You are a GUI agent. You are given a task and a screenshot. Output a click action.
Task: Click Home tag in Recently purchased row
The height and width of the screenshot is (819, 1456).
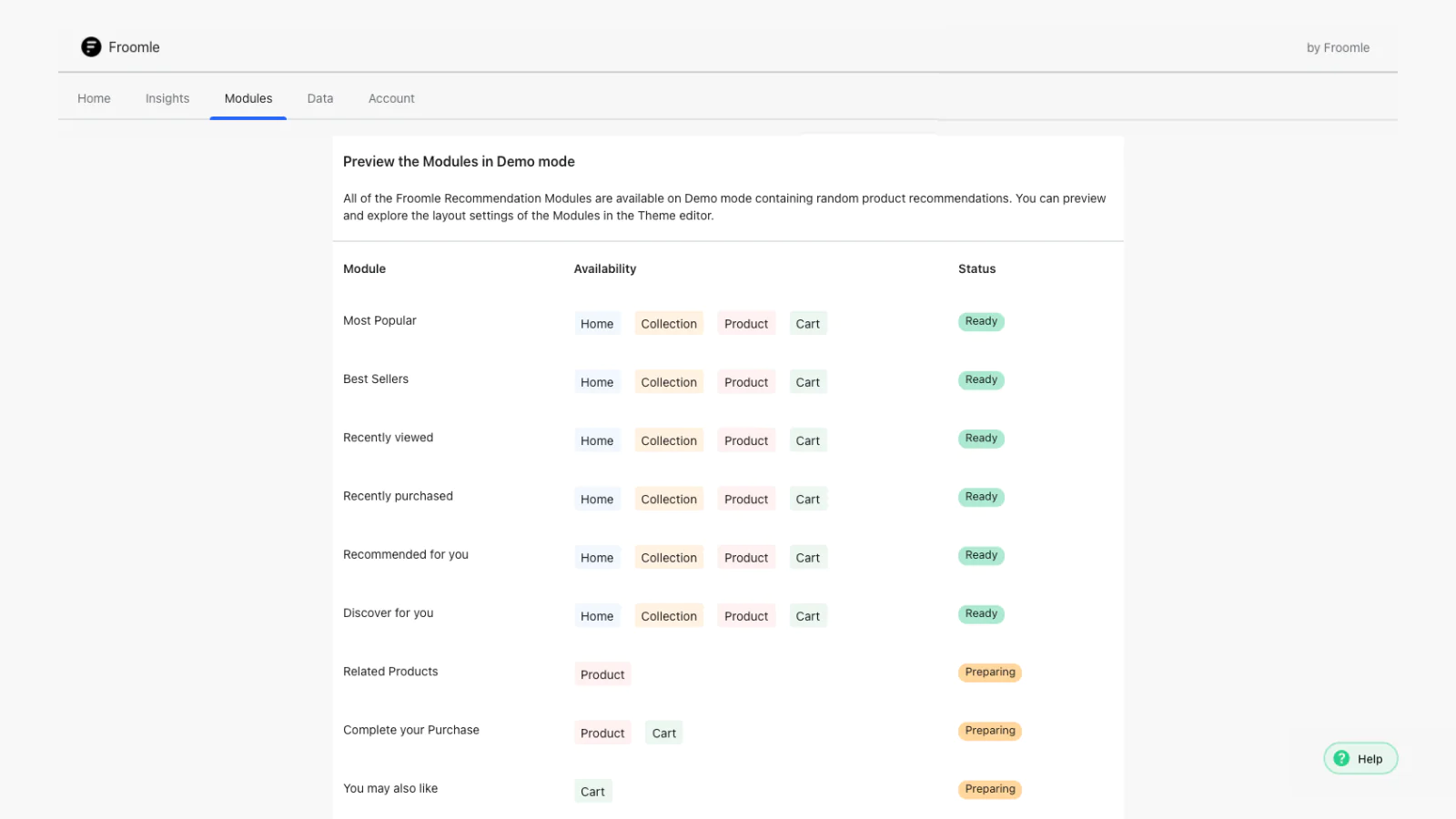tap(597, 500)
